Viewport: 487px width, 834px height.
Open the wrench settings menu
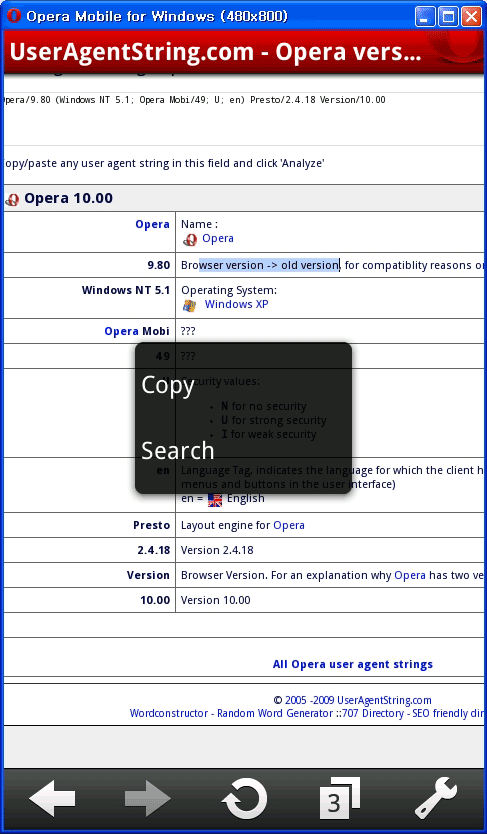click(x=435, y=798)
